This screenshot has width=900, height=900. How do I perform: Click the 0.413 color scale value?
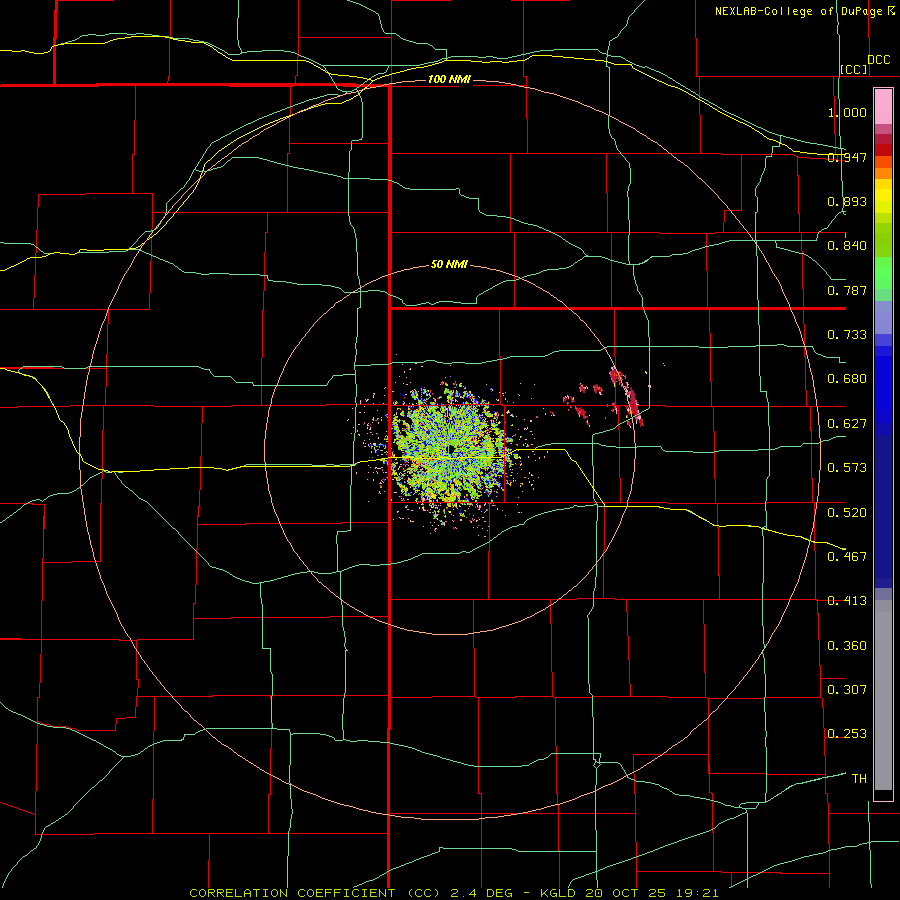click(x=847, y=601)
